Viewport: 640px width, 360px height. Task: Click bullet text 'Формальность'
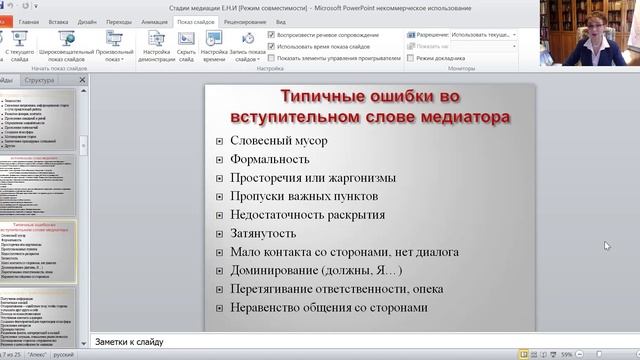(x=270, y=159)
